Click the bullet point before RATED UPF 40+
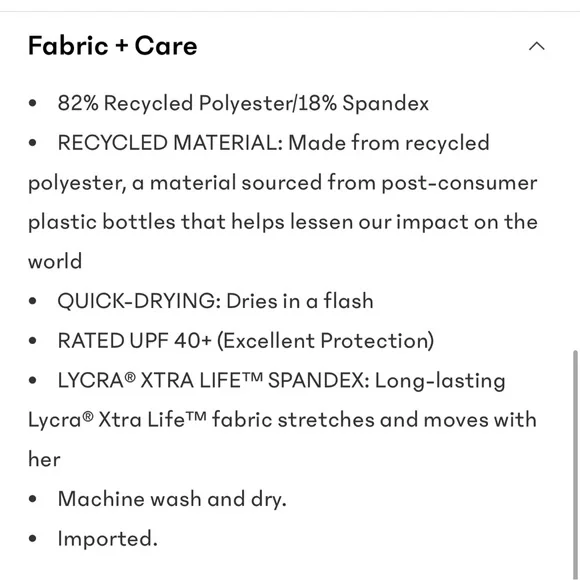Image resolution: width=580 pixels, height=580 pixels. tap(33, 341)
